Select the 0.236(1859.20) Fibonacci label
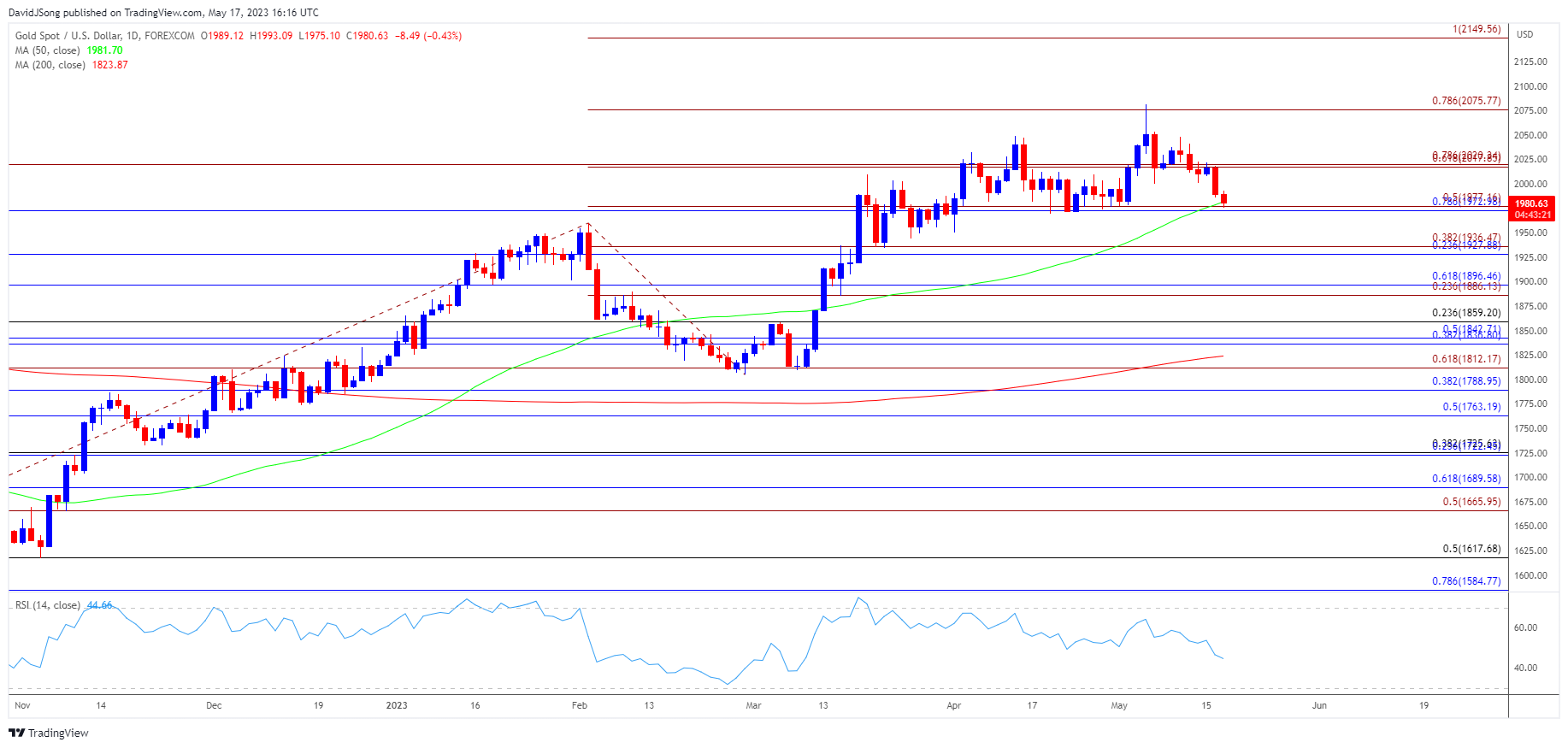 pos(1465,313)
